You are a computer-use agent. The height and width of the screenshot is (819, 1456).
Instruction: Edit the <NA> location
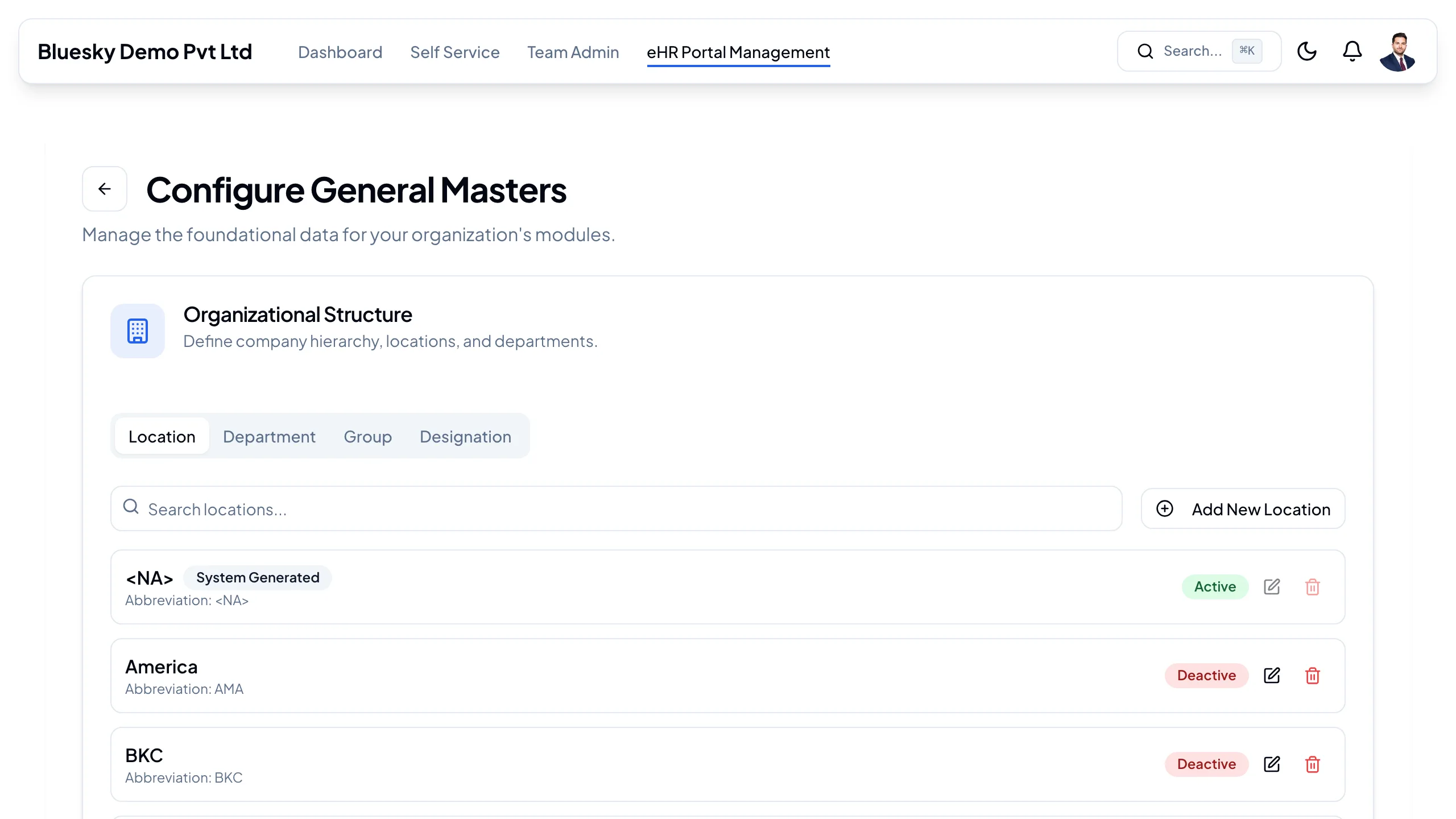pos(1272,587)
